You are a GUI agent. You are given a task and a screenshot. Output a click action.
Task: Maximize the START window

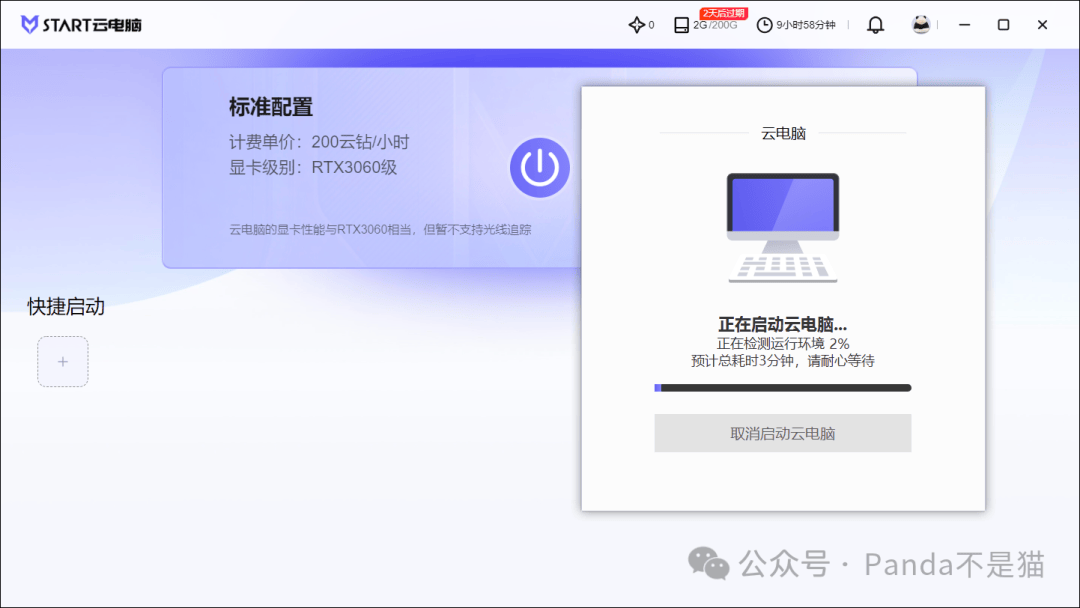click(x=1004, y=25)
